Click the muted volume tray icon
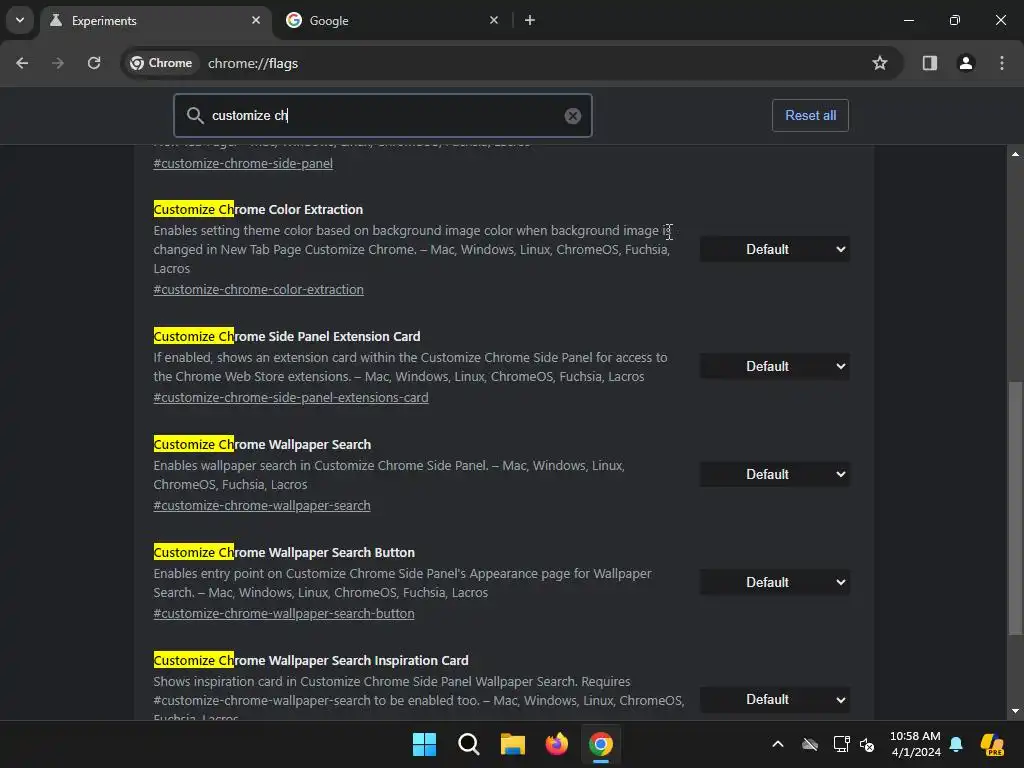This screenshot has width=1024, height=768. 867,744
